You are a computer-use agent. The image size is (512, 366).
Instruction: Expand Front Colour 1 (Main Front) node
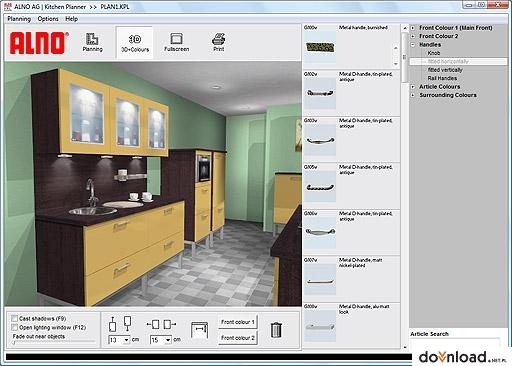click(413, 28)
